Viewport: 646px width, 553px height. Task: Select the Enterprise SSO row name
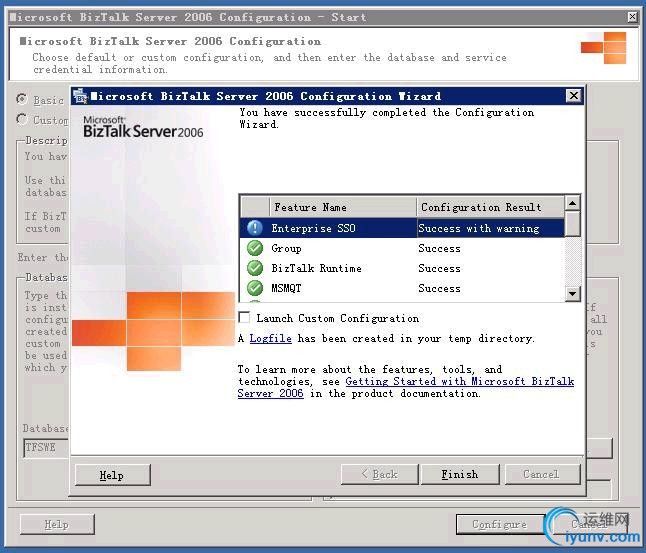click(313, 228)
